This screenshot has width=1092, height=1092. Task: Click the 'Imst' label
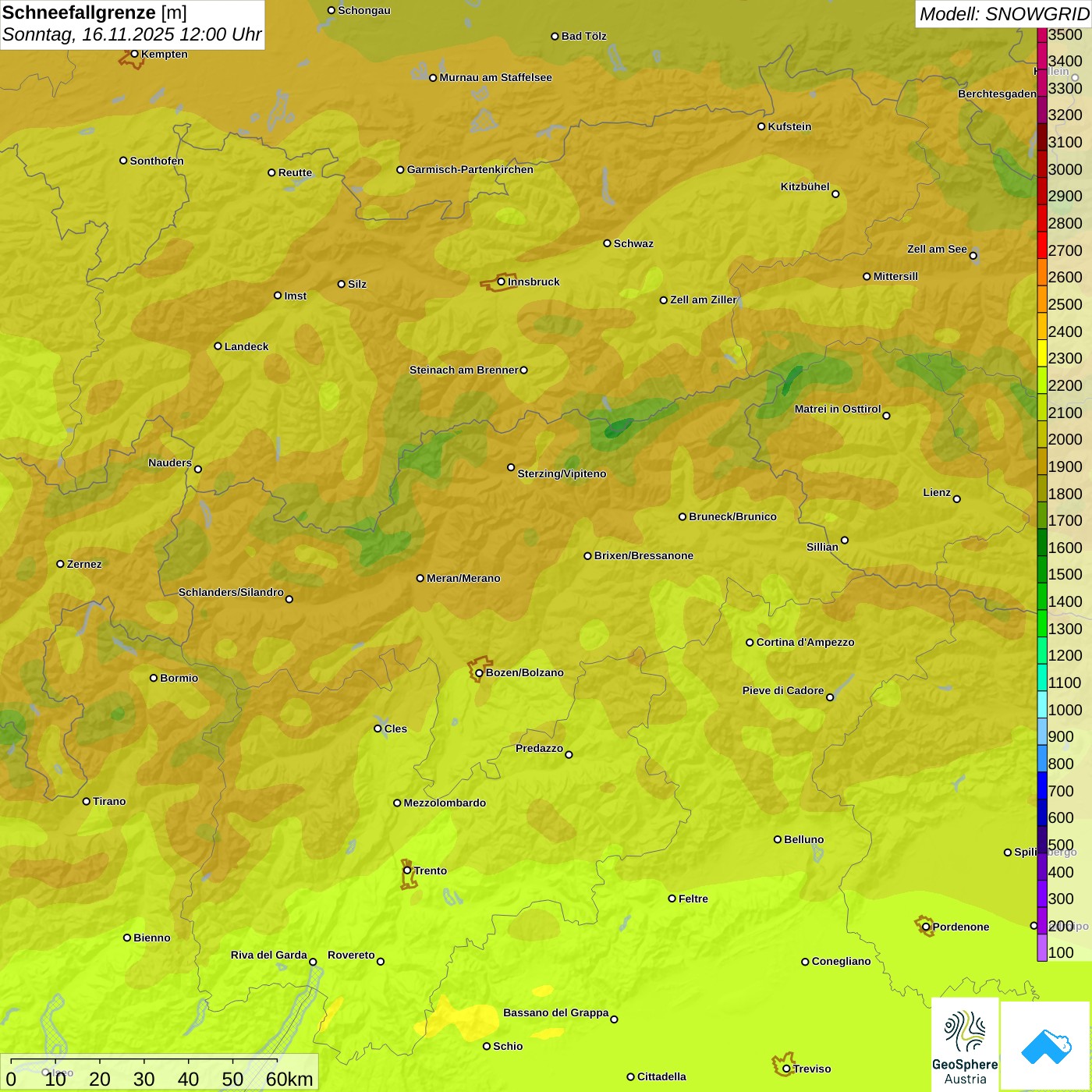[296, 296]
